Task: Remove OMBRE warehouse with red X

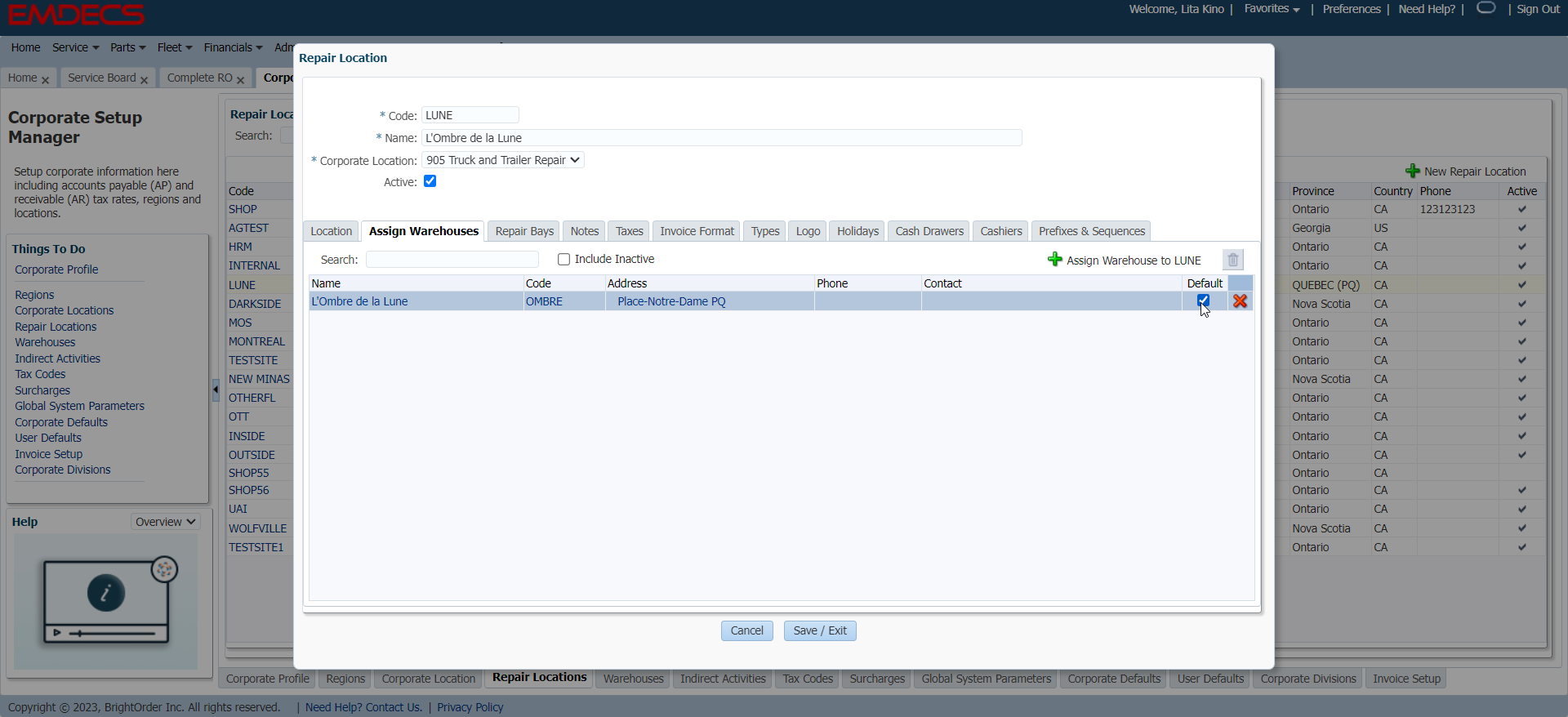Action: click(1240, 301)
